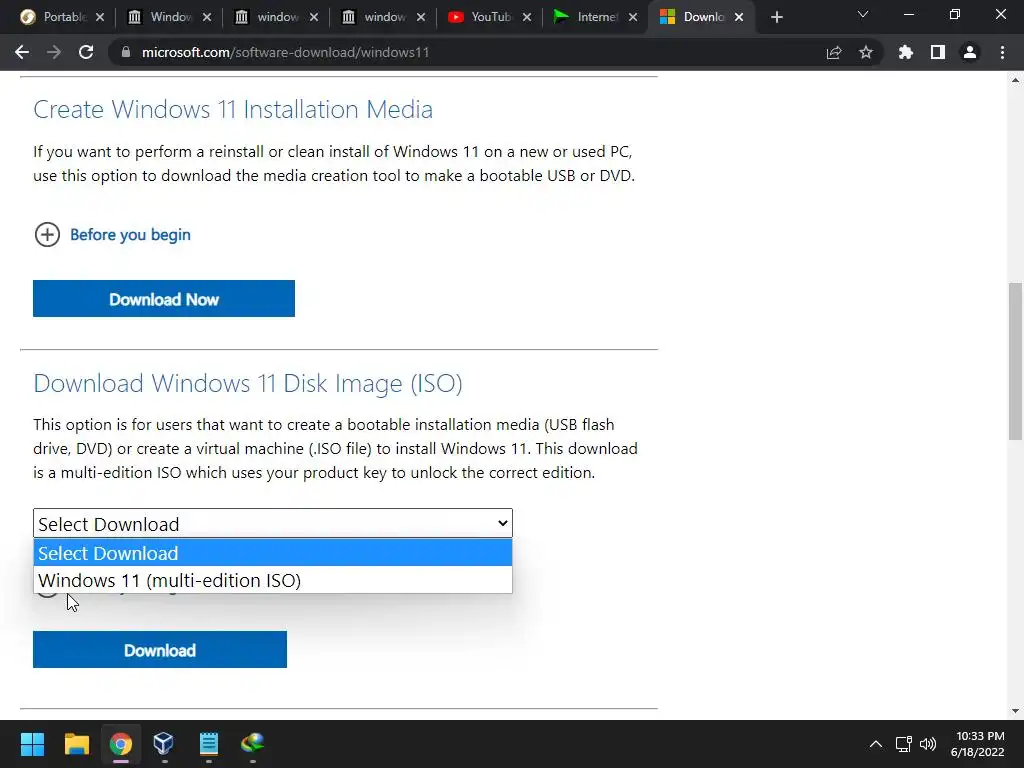Click the Download Windows 11 Disk Image (ISO) heading
The width and height of the screenshot is (1024, 768).
click(x=248, y=383)
